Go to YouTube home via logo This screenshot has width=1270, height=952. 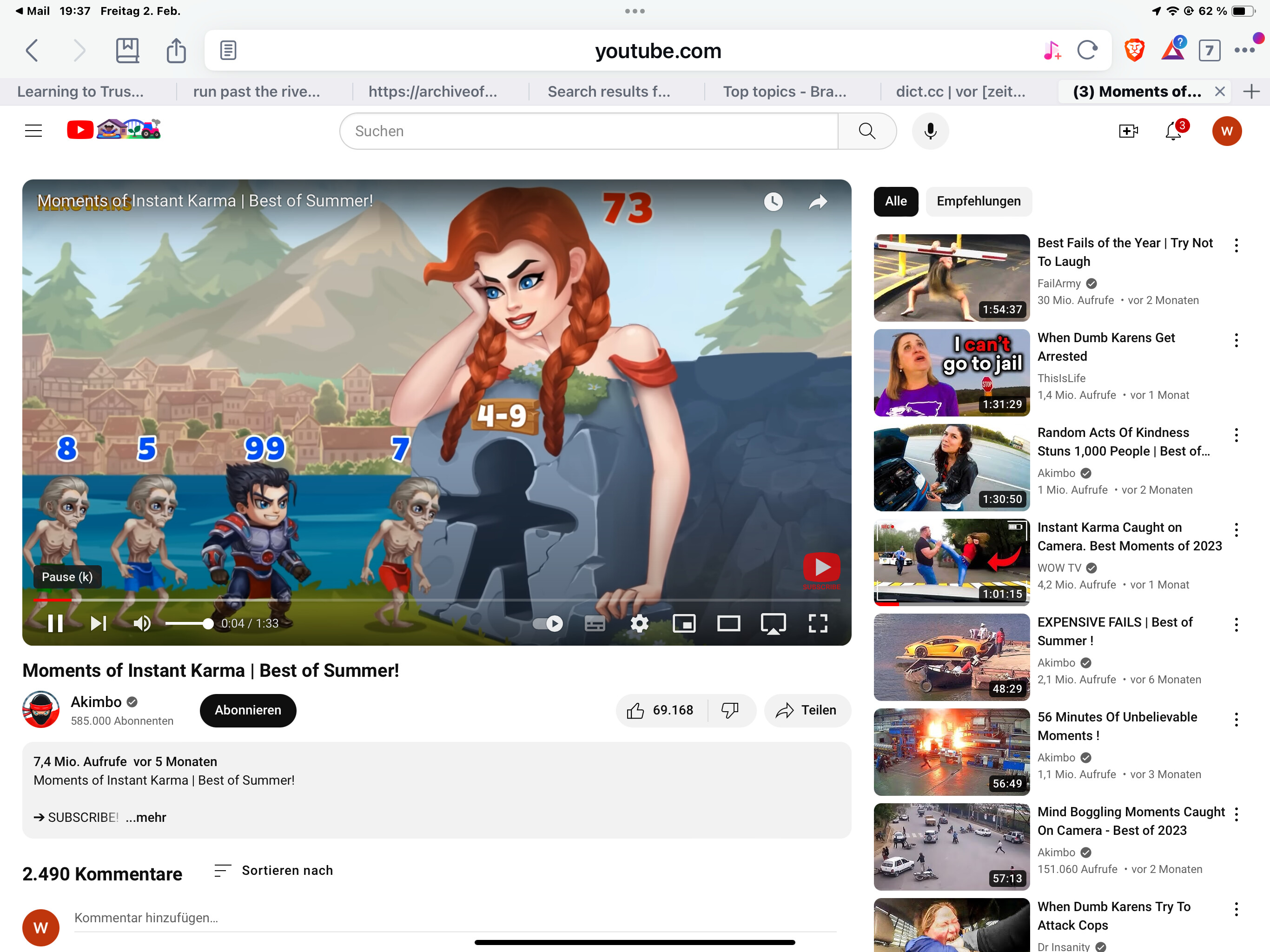point(114,130)
